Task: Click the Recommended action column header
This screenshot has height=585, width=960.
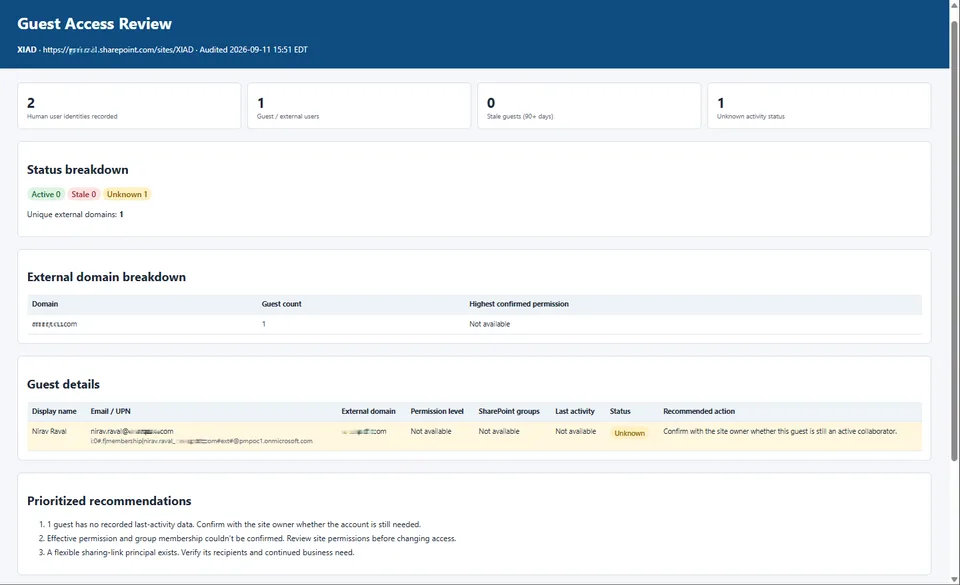Action: pos(699,411)
